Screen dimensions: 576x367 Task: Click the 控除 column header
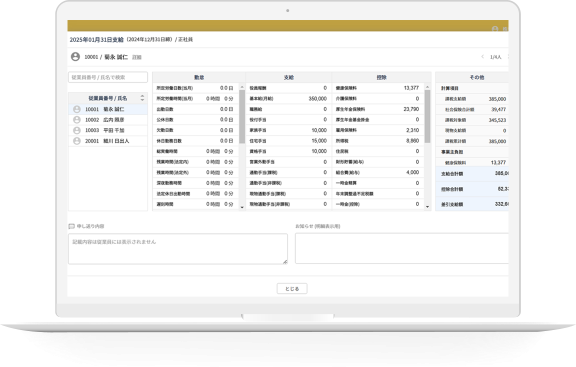(x=381, y=77)
